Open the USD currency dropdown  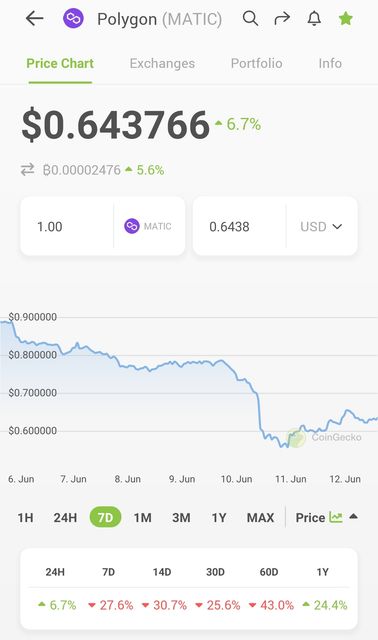pos(321,227)
